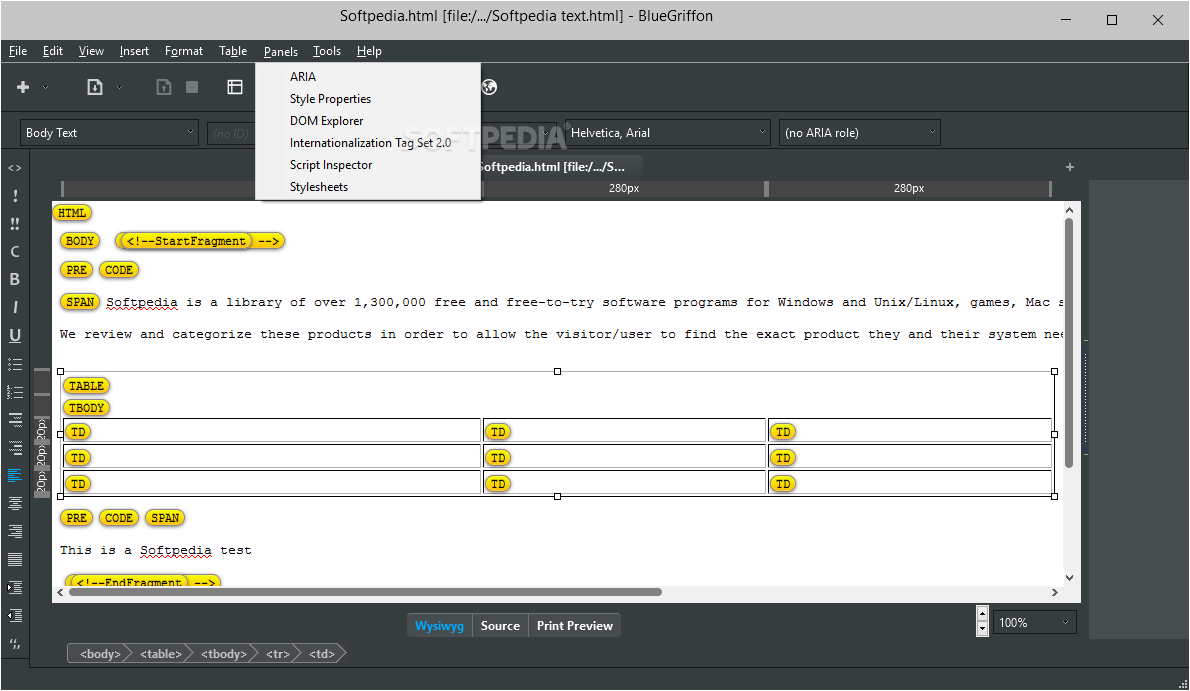Open the Table menu
This screenshot has width=1190, height=691.
pyautogui.click(x=233, y=51)
